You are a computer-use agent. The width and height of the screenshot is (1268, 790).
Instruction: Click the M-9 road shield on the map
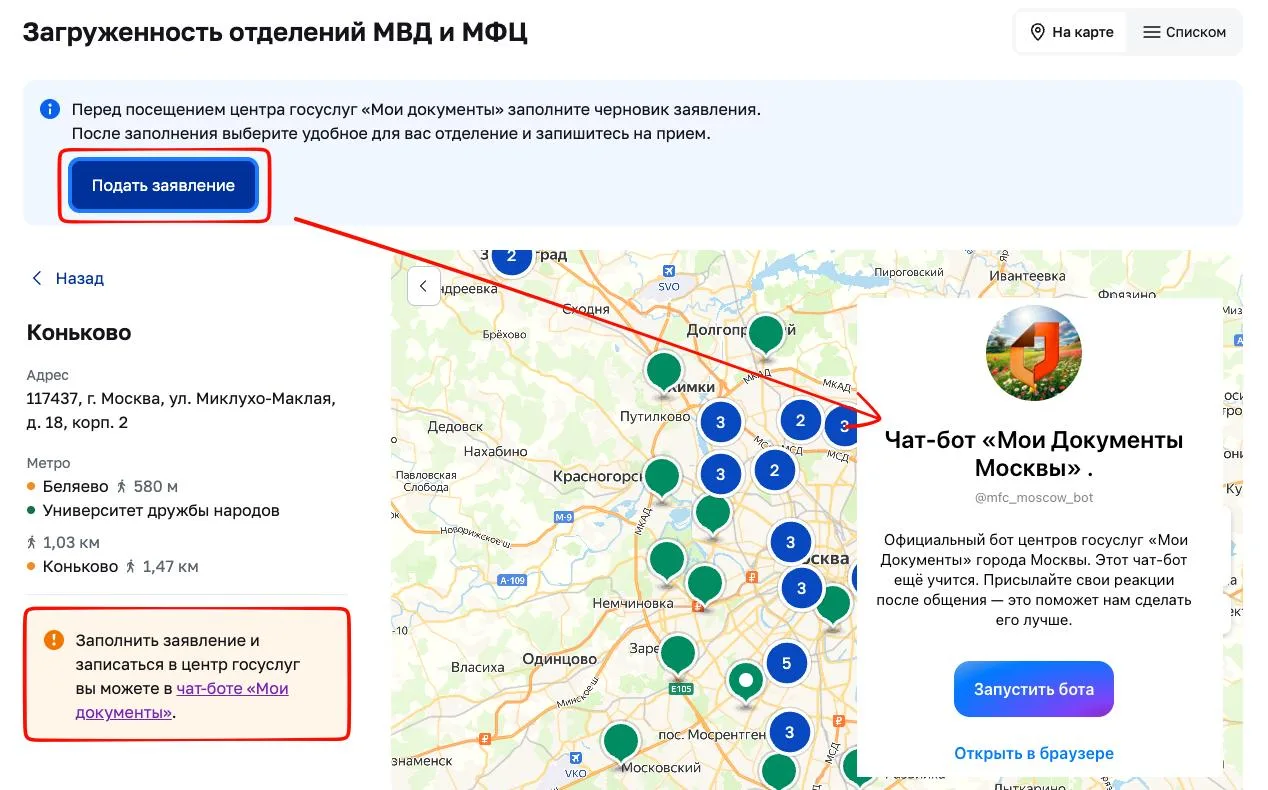click(x=563, y=516)
